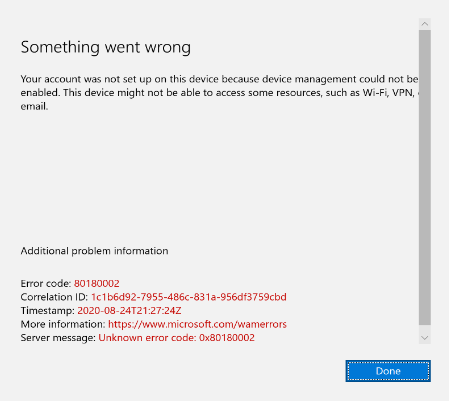Click the empty area above Additional problem information
Image resolution: width=449 pixels, height=401 pixels.
pyautogui.click(x=217, y=178)
